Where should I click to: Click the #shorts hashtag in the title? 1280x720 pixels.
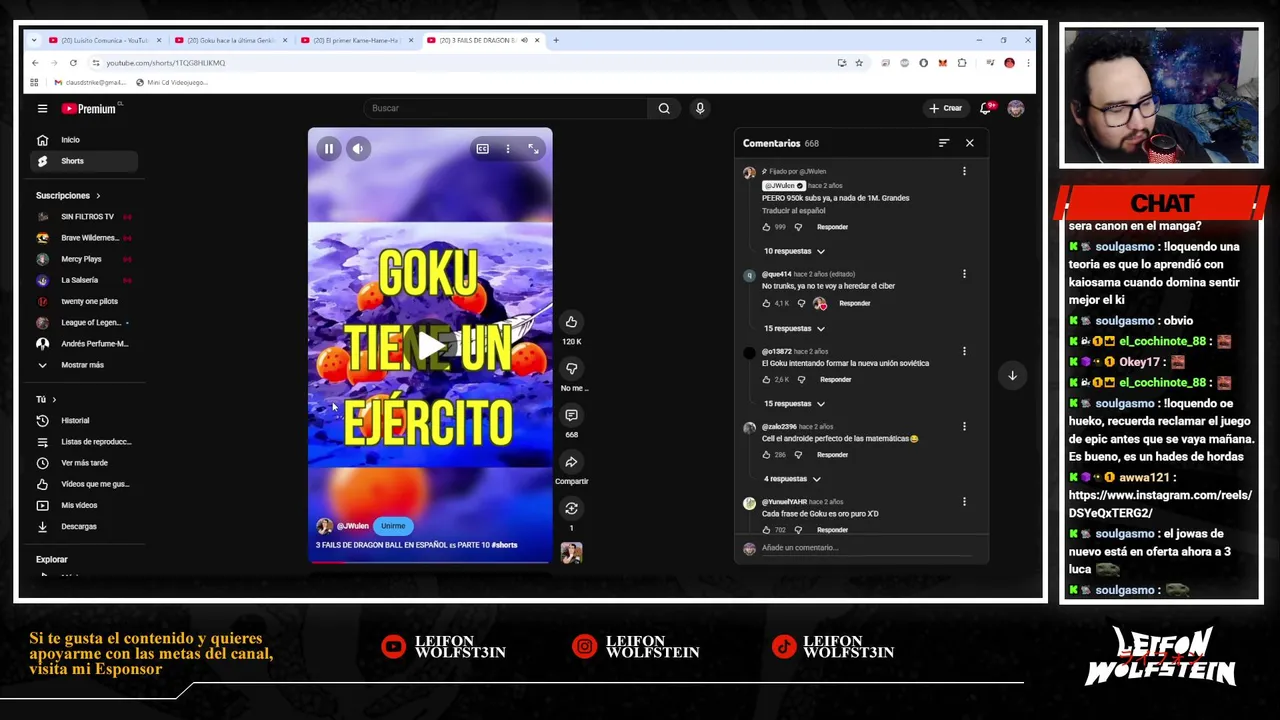point(505,545)
